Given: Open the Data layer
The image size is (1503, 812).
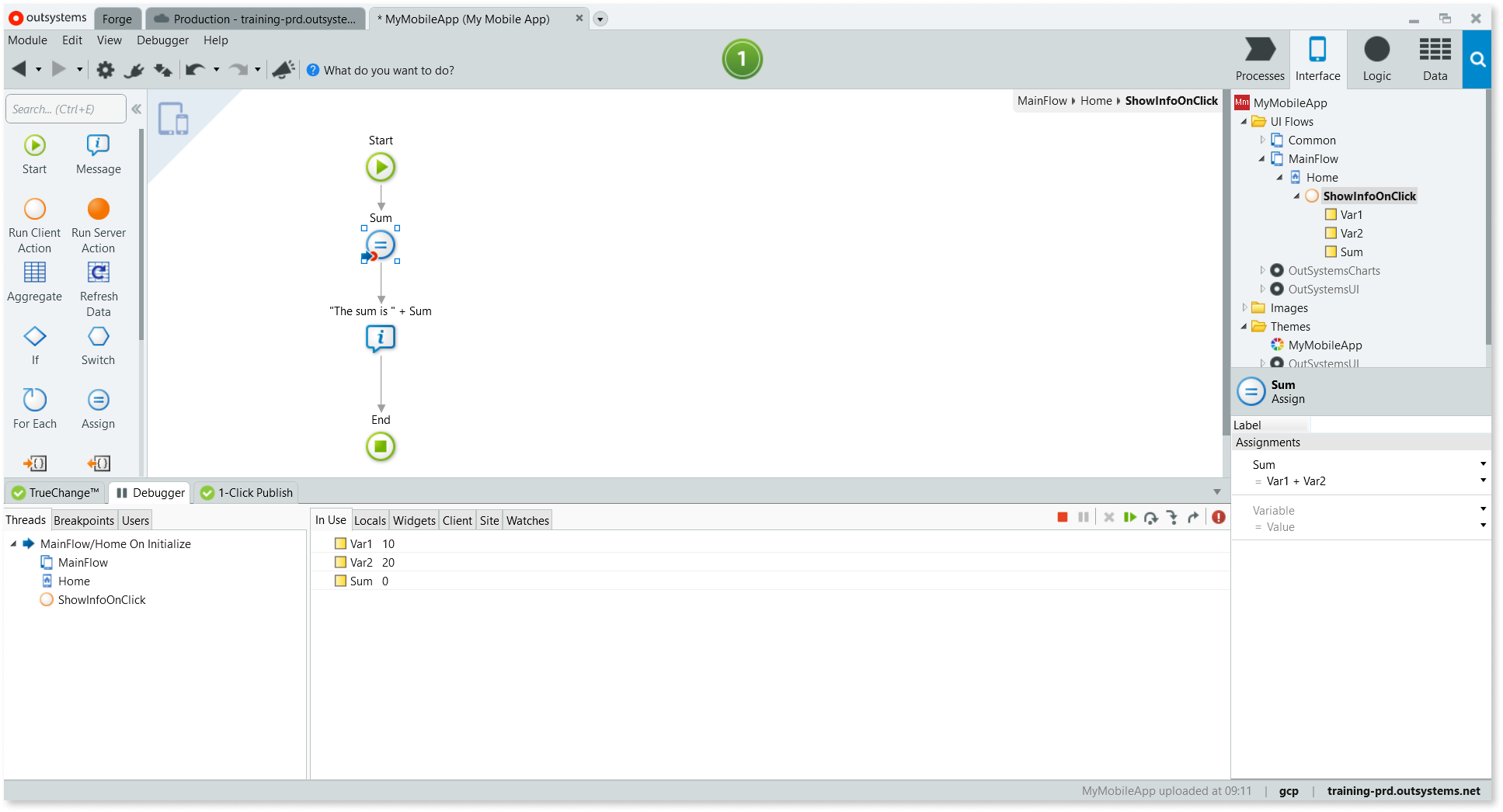Looking at the screenshot, I should pyautogui.click(x=1435, y=59).
